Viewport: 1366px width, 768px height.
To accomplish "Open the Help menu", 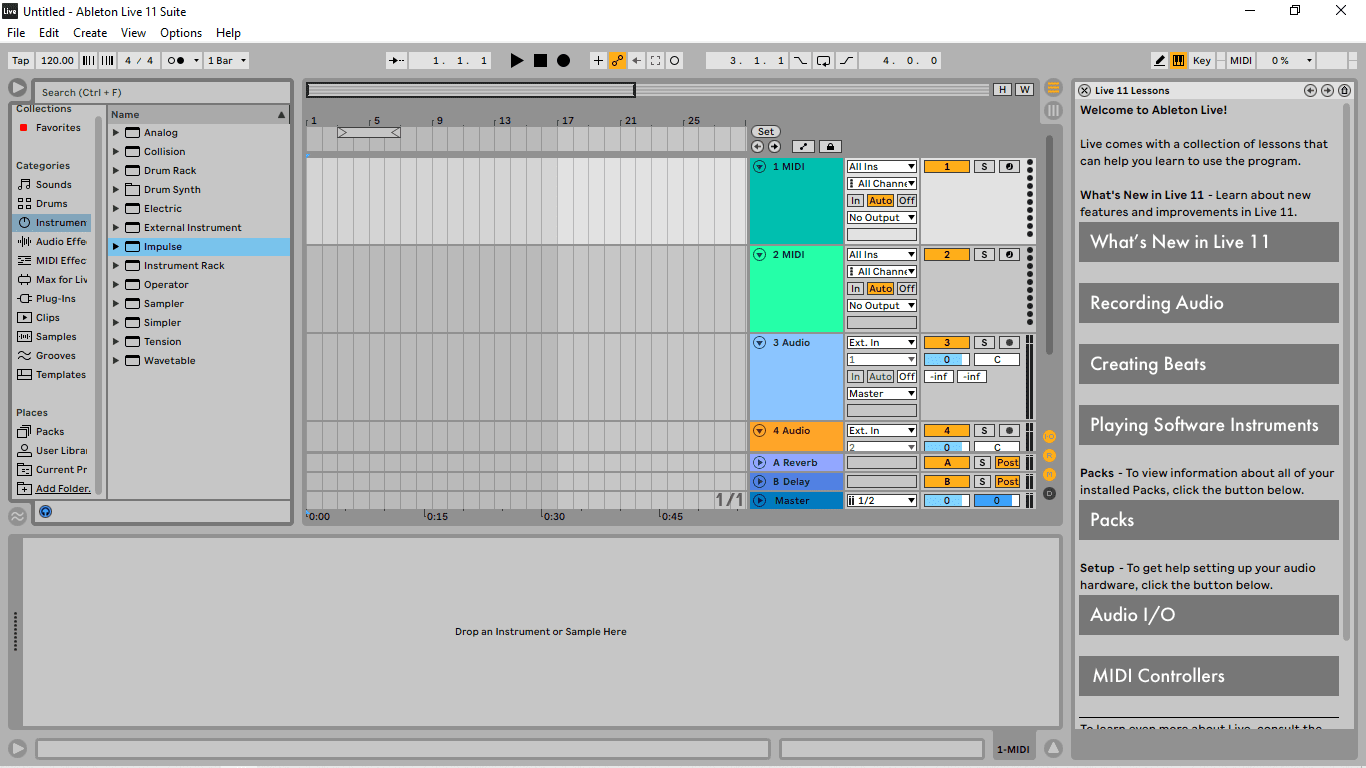I will [229, 33].
